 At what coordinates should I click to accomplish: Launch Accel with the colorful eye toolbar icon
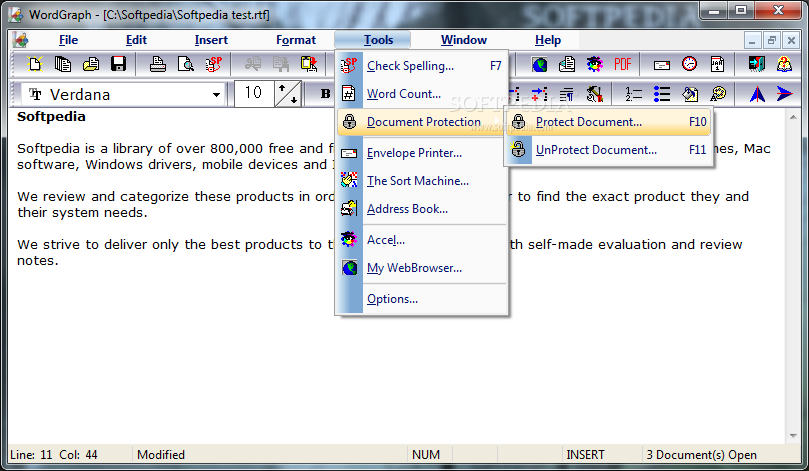pos(595,64)
